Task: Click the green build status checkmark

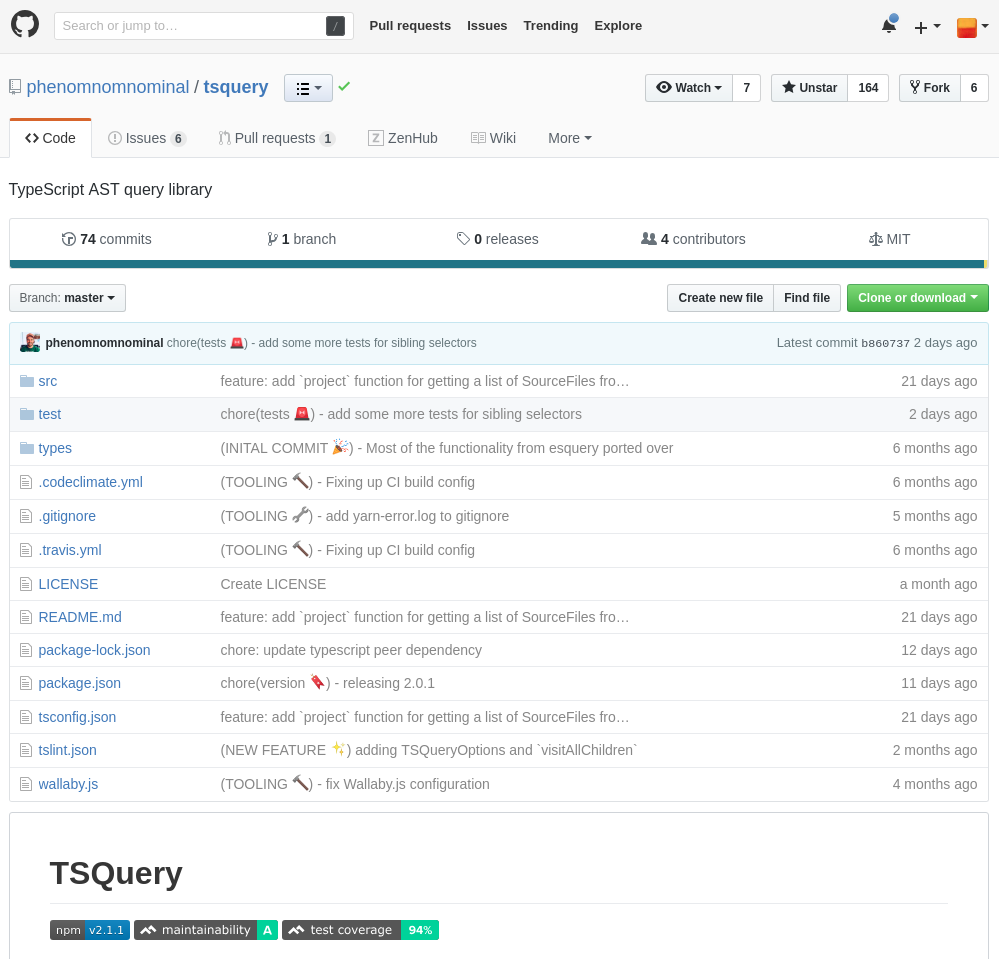Action: point(344,86)
